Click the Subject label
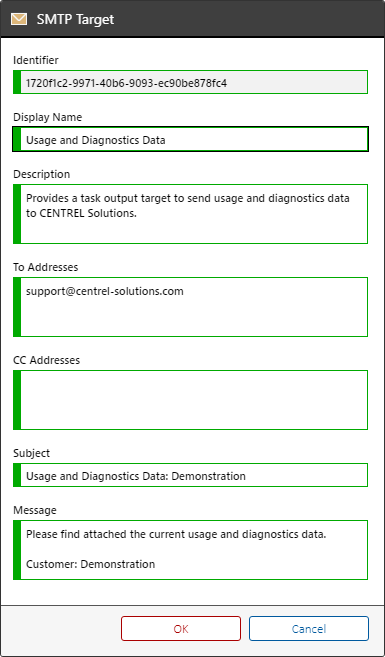Viewport: 385px width, 657px height. coord(31,453)
